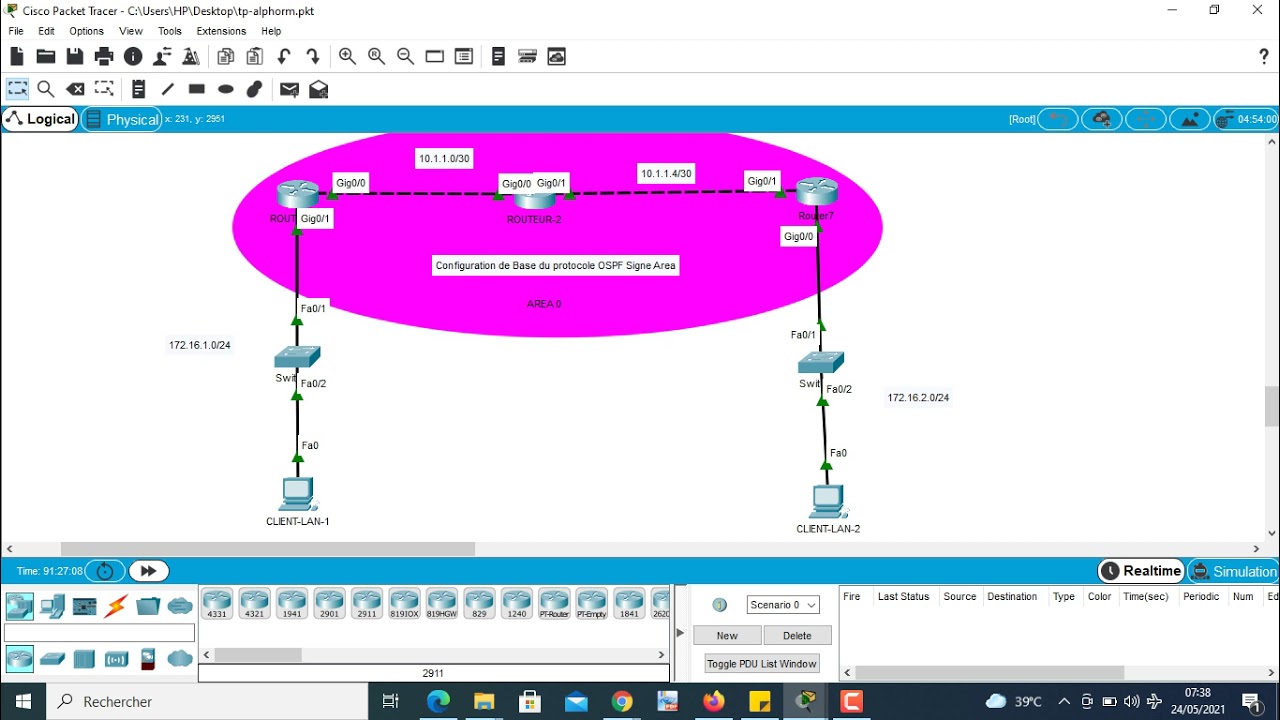Open the Tools menu
The image size is (1280, 720).
click(170, 31)
